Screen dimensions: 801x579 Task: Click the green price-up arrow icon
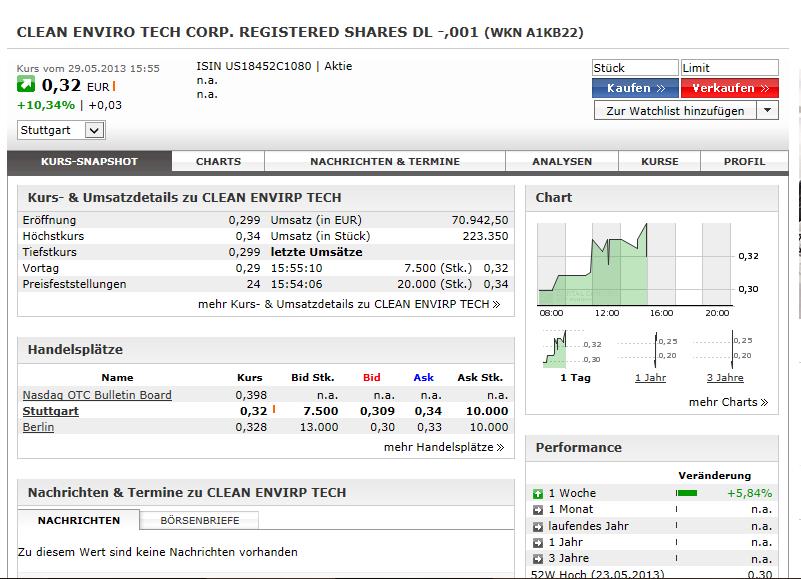pyautogui.click(x=26, y=86)
